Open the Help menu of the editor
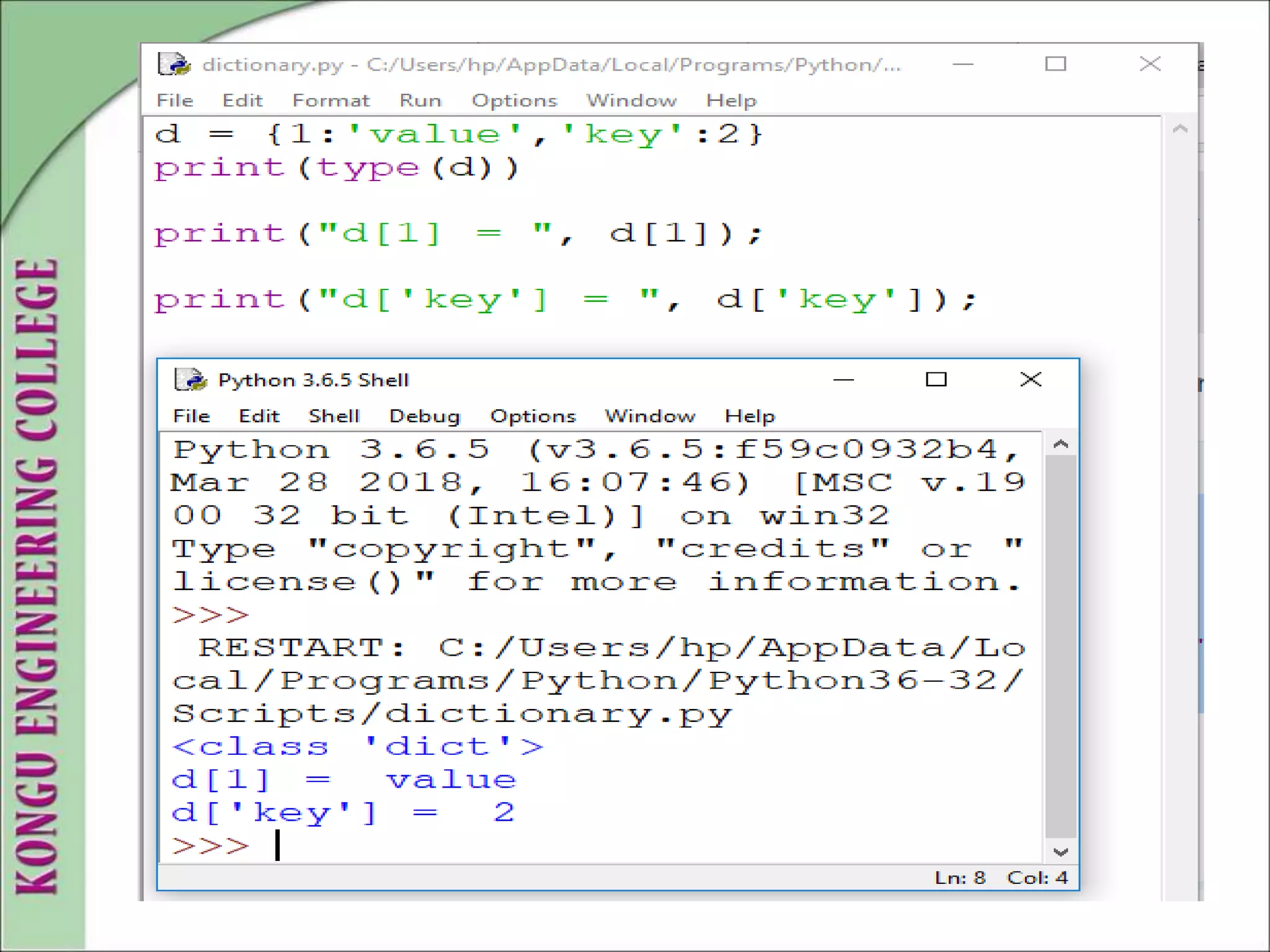The height and width of the screenshot is (952, 1270). pos(731,100)
